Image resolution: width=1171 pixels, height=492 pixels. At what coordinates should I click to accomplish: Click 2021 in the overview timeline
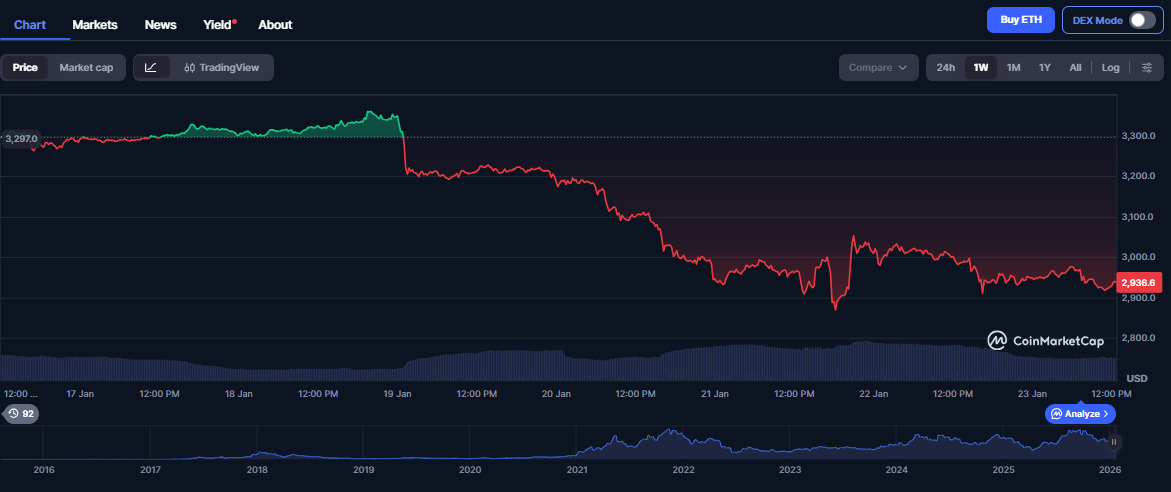tap(577, 469)
